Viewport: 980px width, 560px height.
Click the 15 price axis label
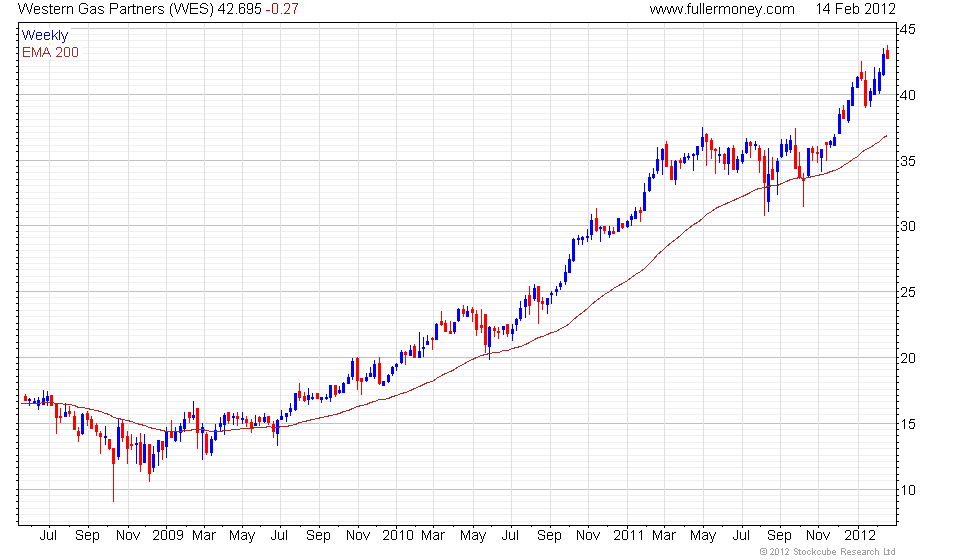click(908, 424)
